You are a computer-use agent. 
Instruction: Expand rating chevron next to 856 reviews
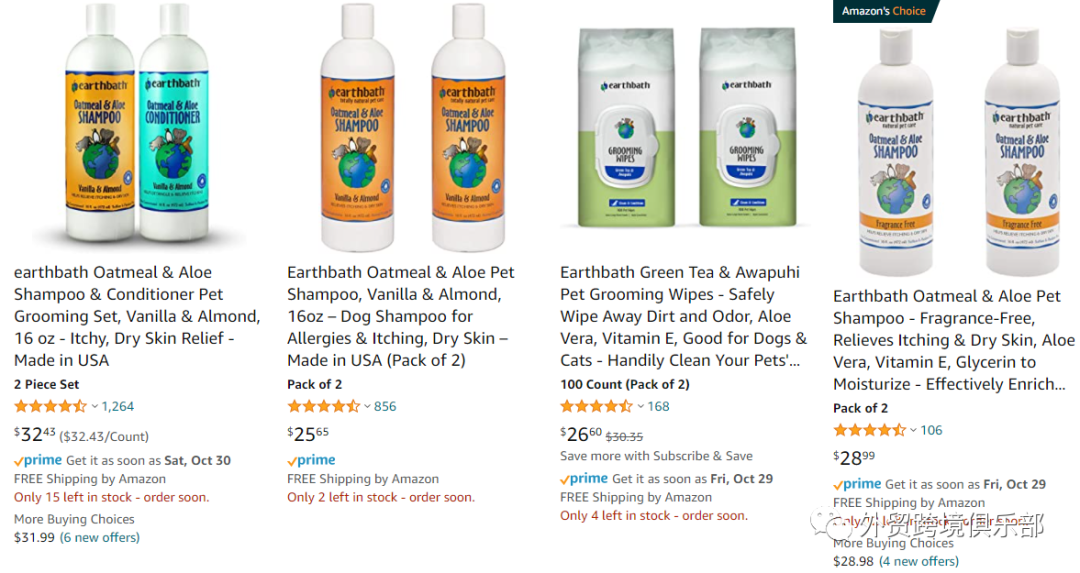click(x=368, y=406)
